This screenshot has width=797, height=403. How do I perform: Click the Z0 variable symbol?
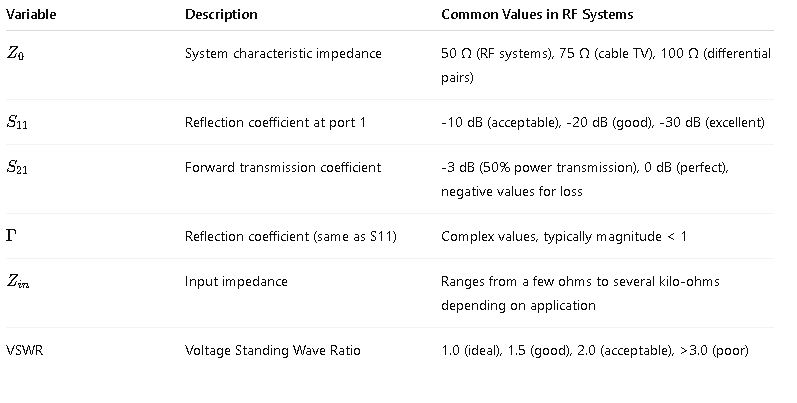tap(17, 55)
